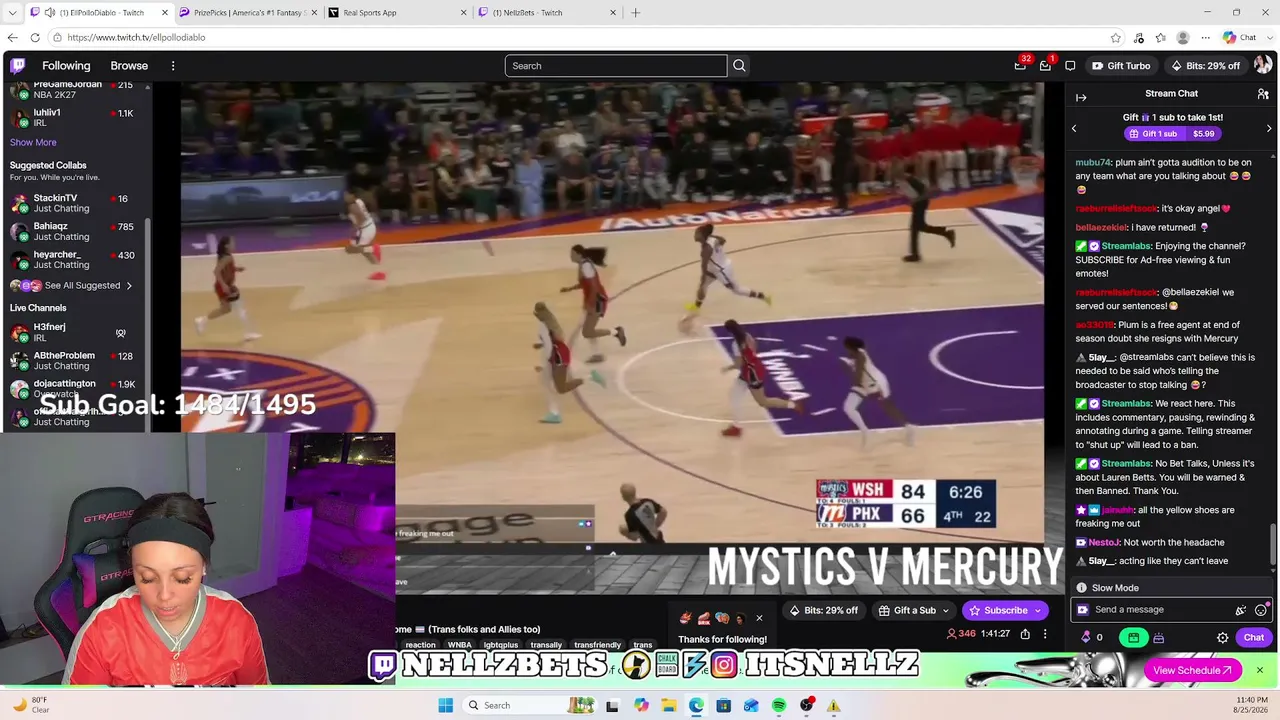This screenshot has height=720, width=1280.
Task: Open the browser tab list dropdown
Action: [12, 13]
